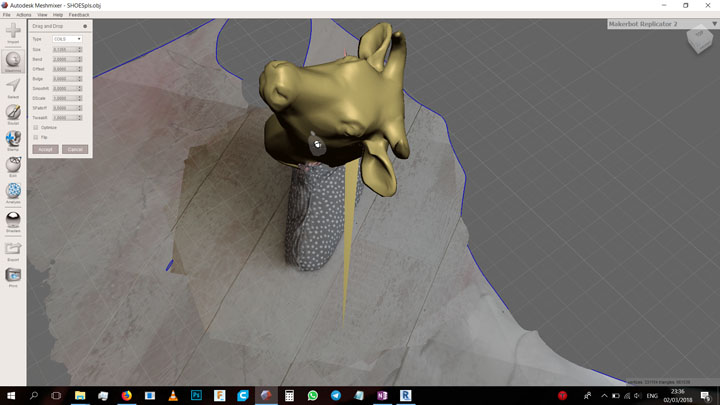This screenshot has height=405, width=720.
Task: Click the TweakR slider field
Action: tap(65, 118)
